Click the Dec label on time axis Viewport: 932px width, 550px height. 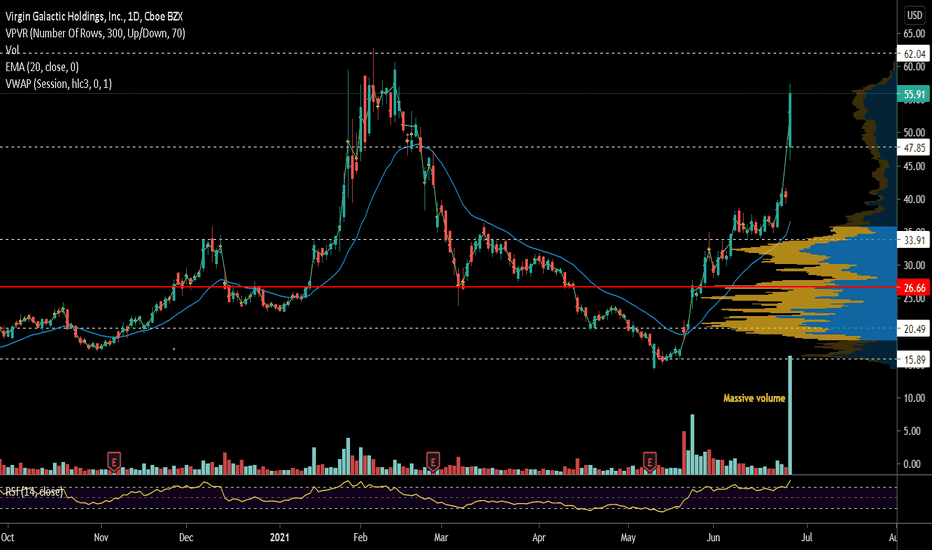[x=186, y=538]
